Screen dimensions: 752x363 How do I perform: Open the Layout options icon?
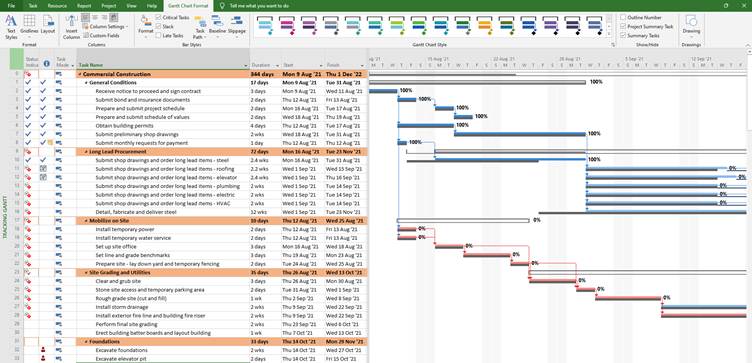pyautogui.click(x=47, y=27)
